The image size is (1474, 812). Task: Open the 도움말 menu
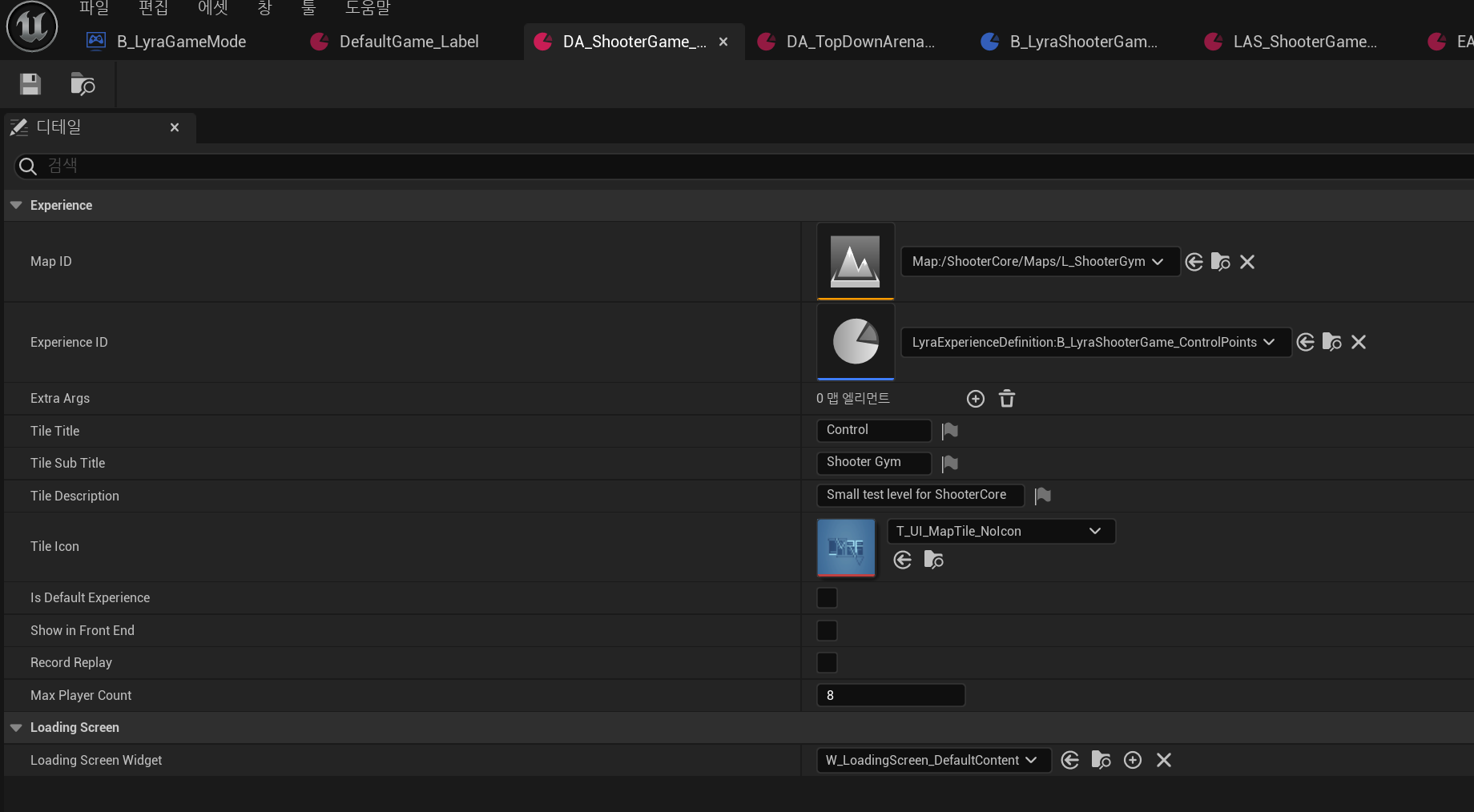click(x=368, y=8)
